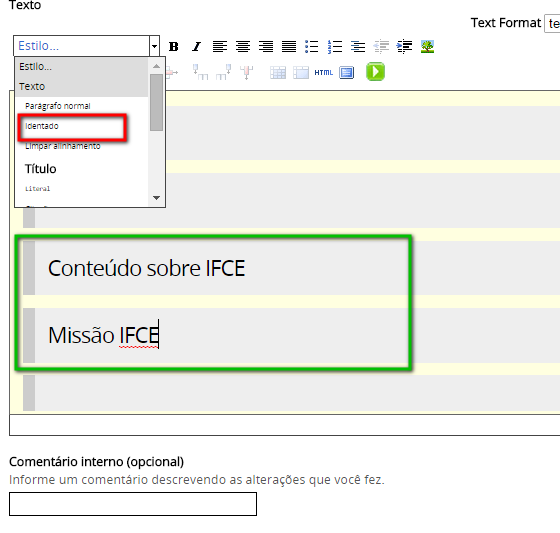
Task: Align text to the right
Action: [x=266, y=46]
